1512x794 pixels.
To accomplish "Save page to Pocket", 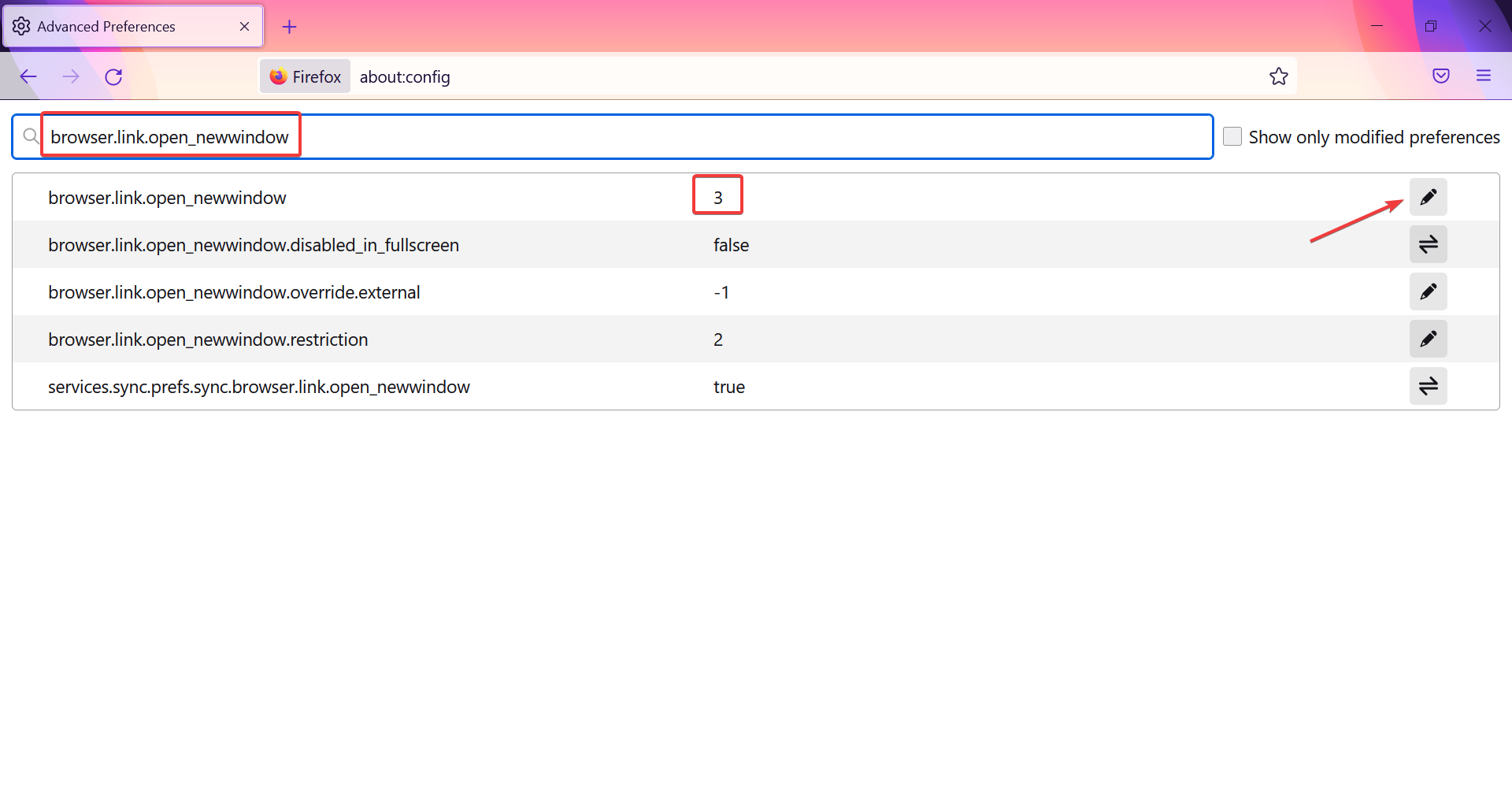I will tap(1441, 76).
